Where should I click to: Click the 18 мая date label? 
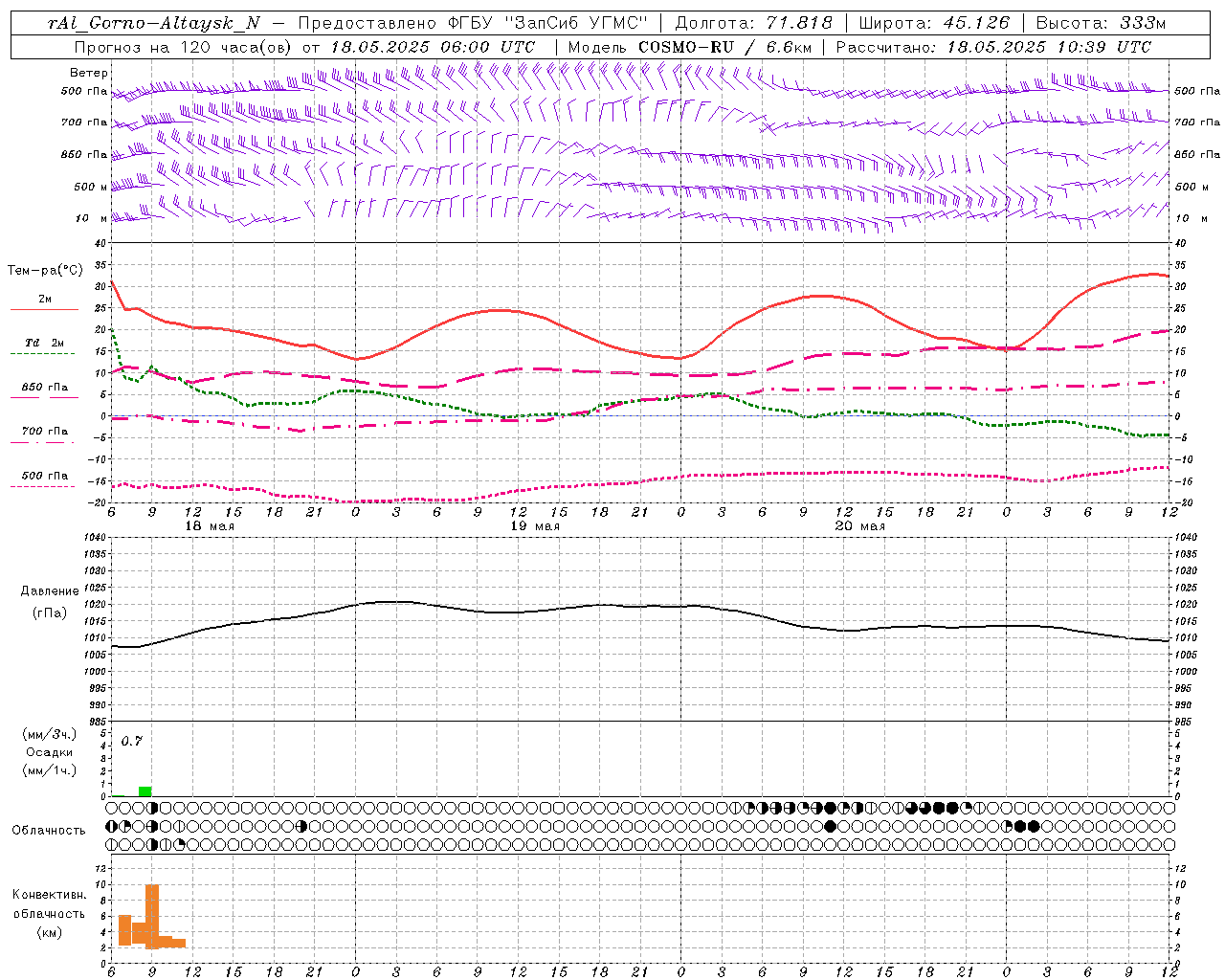pos(210,526)
